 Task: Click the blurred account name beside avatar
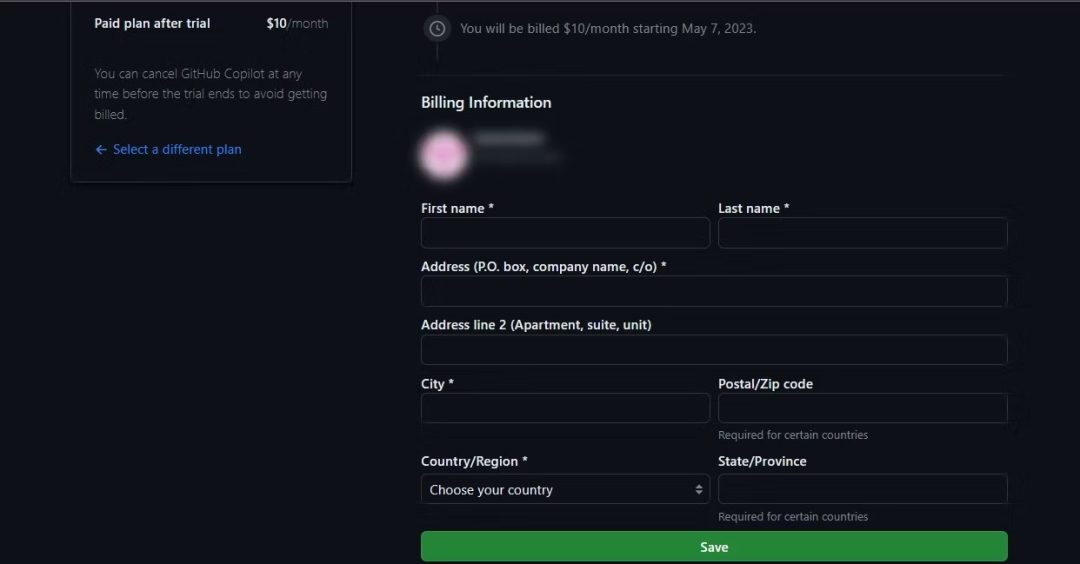pos(510,139)
